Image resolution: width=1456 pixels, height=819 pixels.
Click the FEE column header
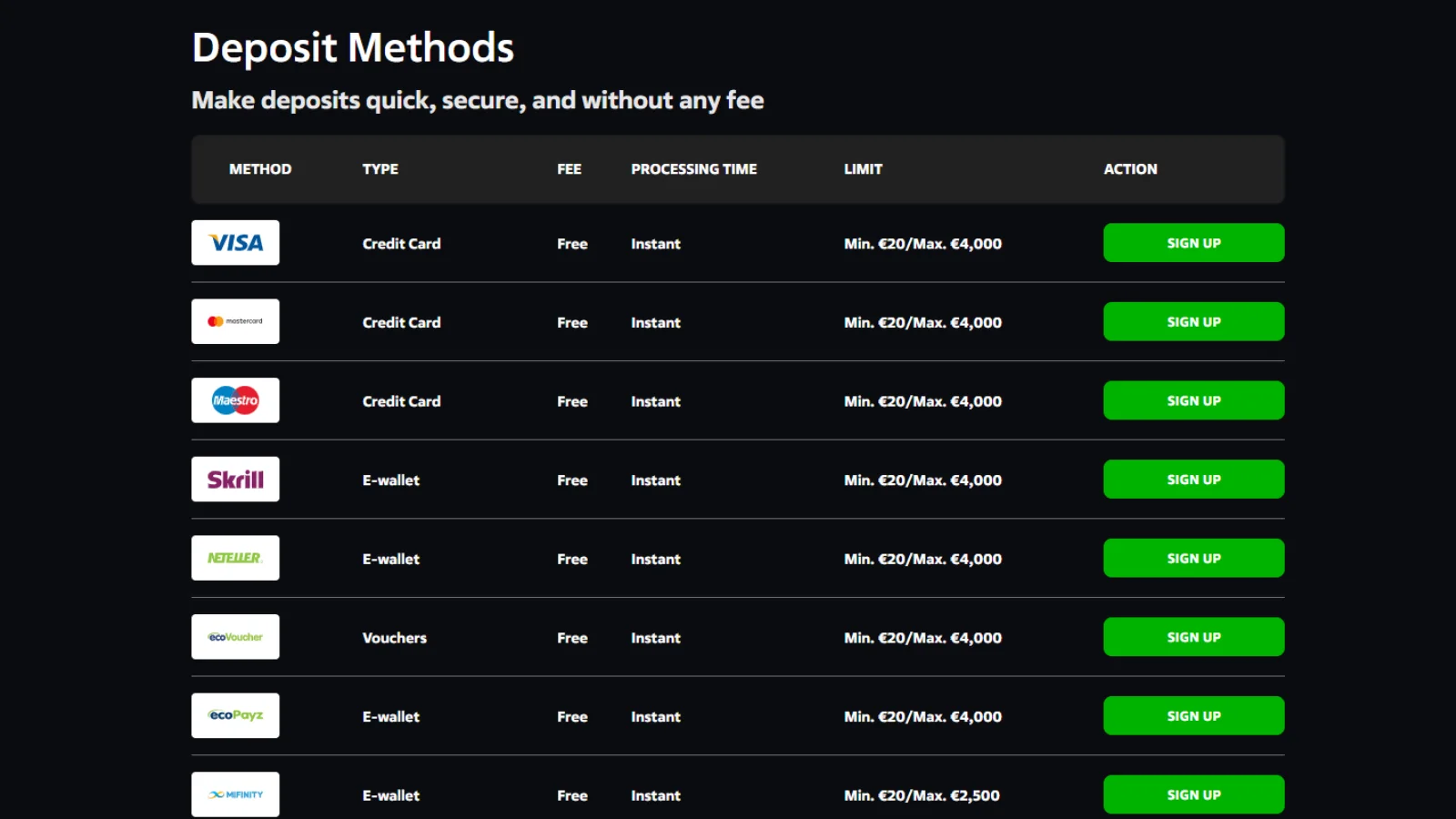(x=569, y=169)
